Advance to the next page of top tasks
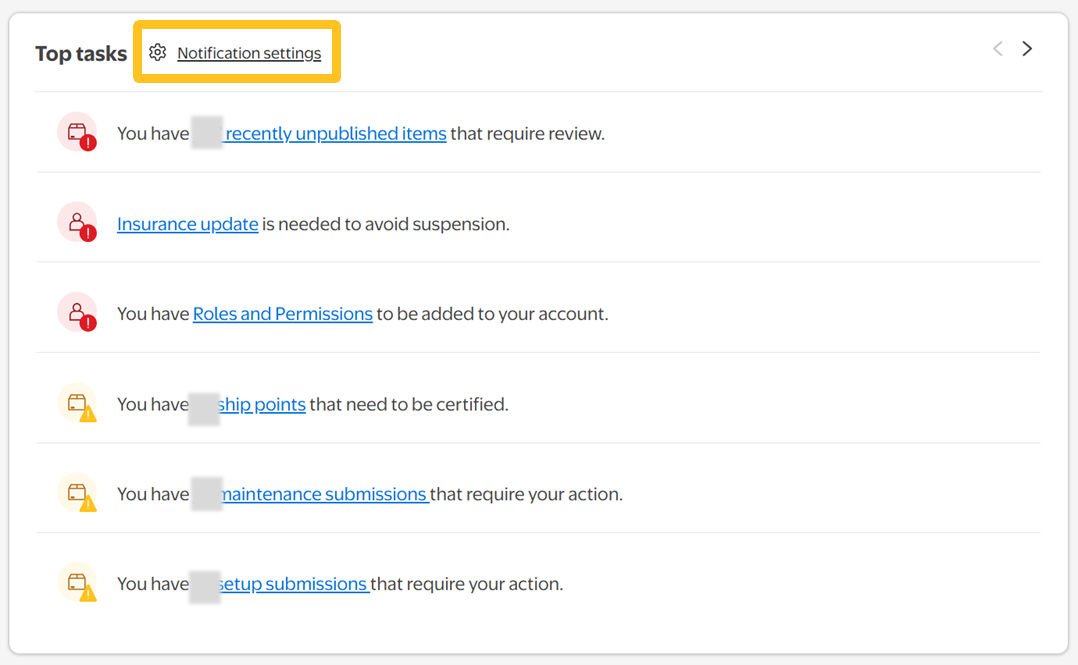Screen dimensions: 1078x665 (x=1027, y=49)
